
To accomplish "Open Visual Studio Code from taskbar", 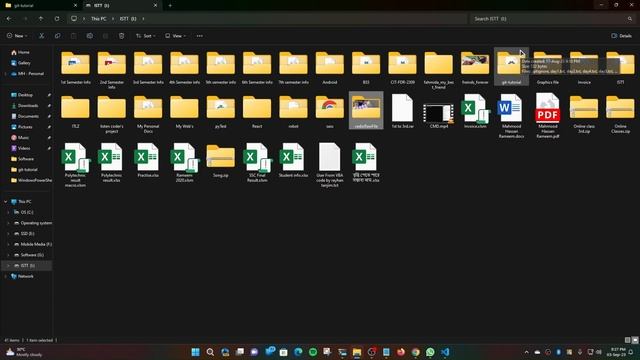I will click(x=445, y=352).
